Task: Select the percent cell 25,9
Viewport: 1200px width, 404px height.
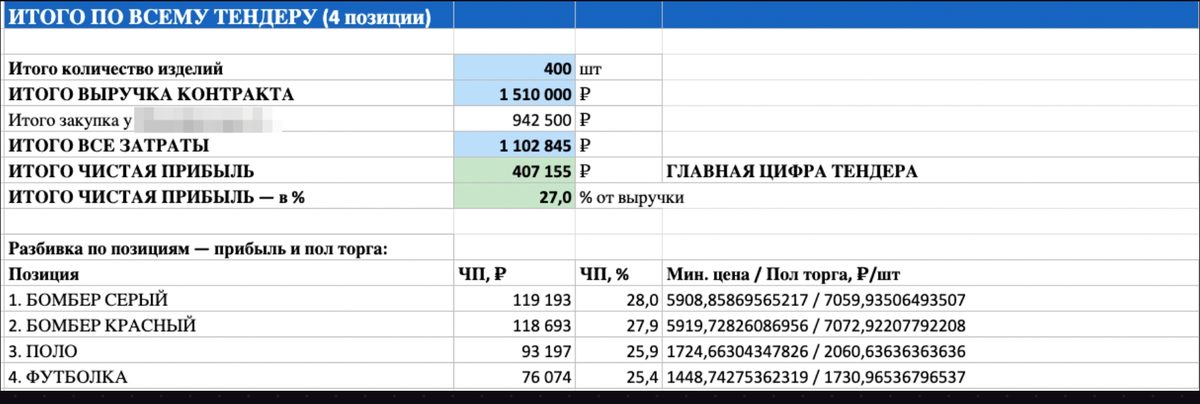Action: 618,351
